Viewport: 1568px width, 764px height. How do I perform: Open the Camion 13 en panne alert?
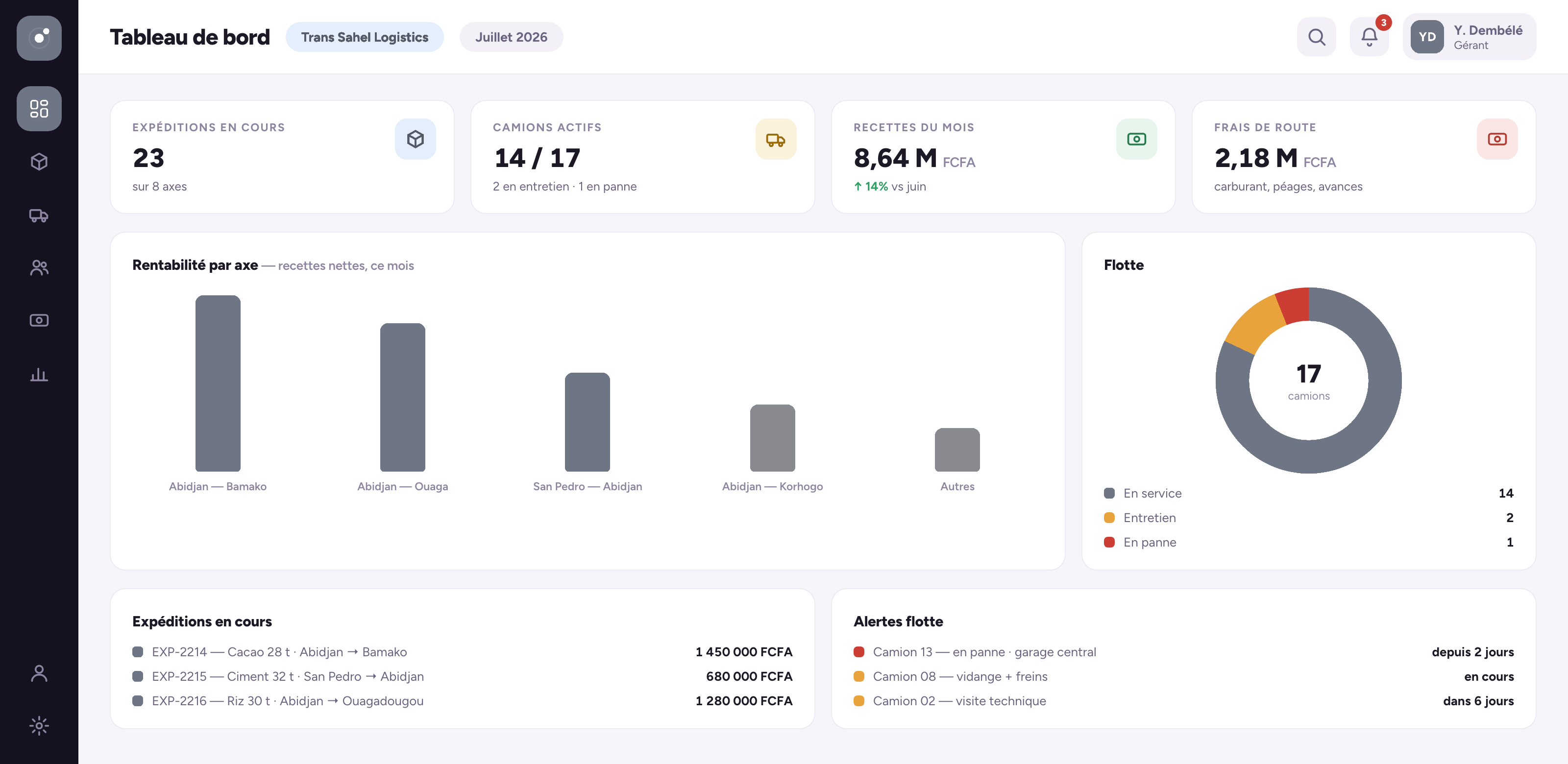point(1183,651)
